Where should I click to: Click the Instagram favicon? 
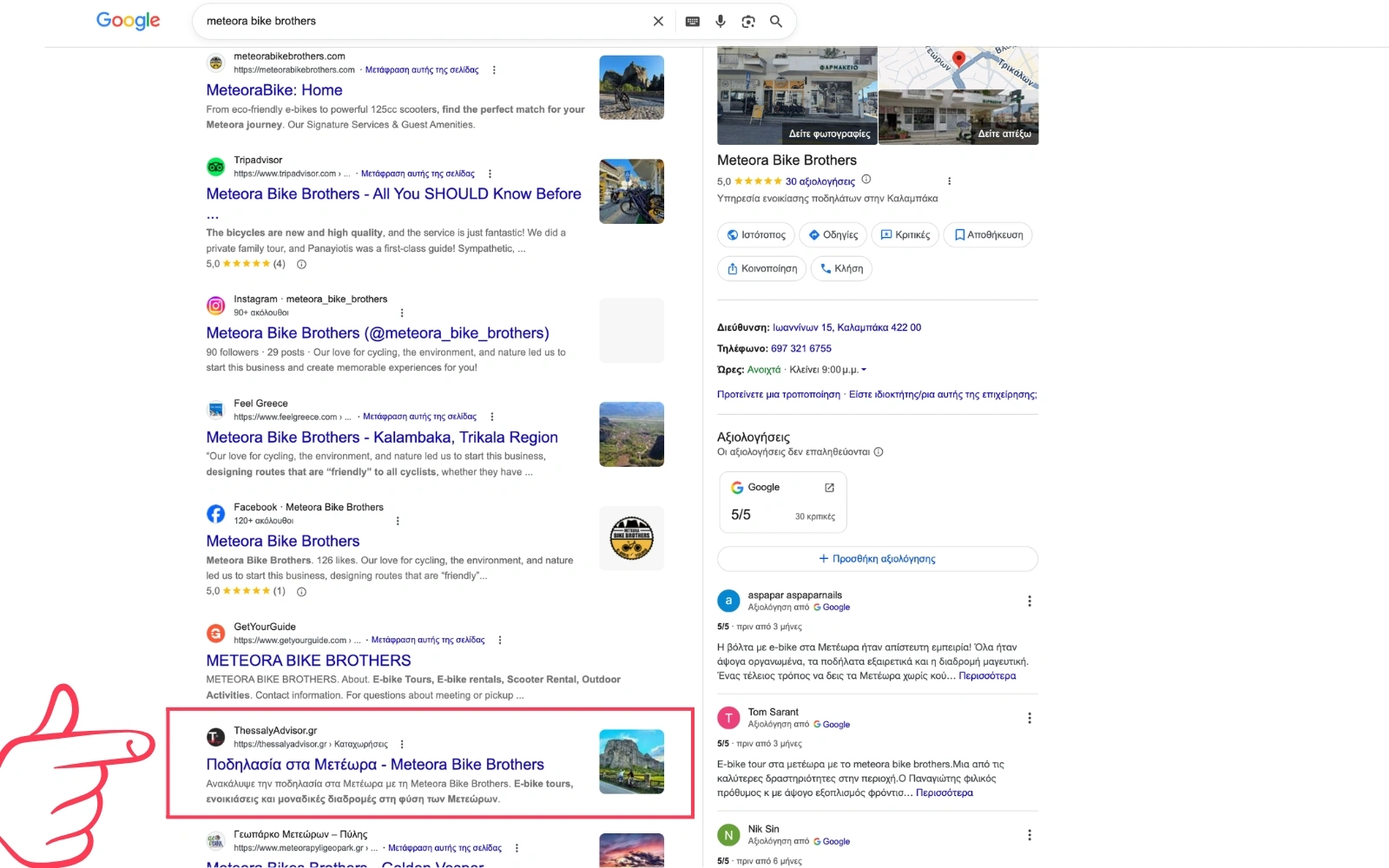click(x=215, y=306)
